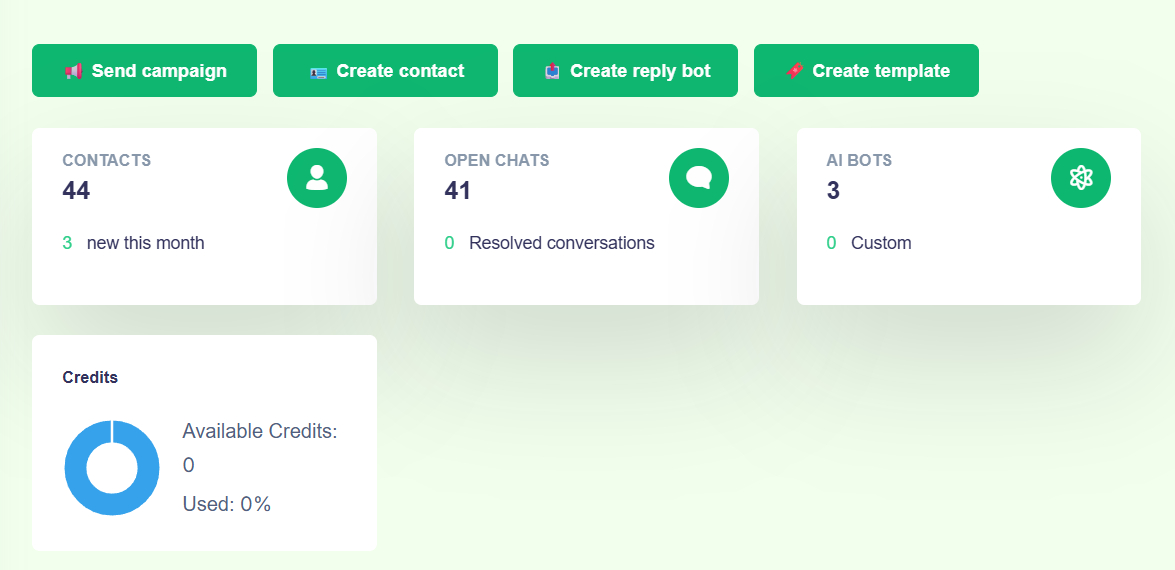Click the CONTACTS card heading
The image size is (1175, 570).
[107, 160]
